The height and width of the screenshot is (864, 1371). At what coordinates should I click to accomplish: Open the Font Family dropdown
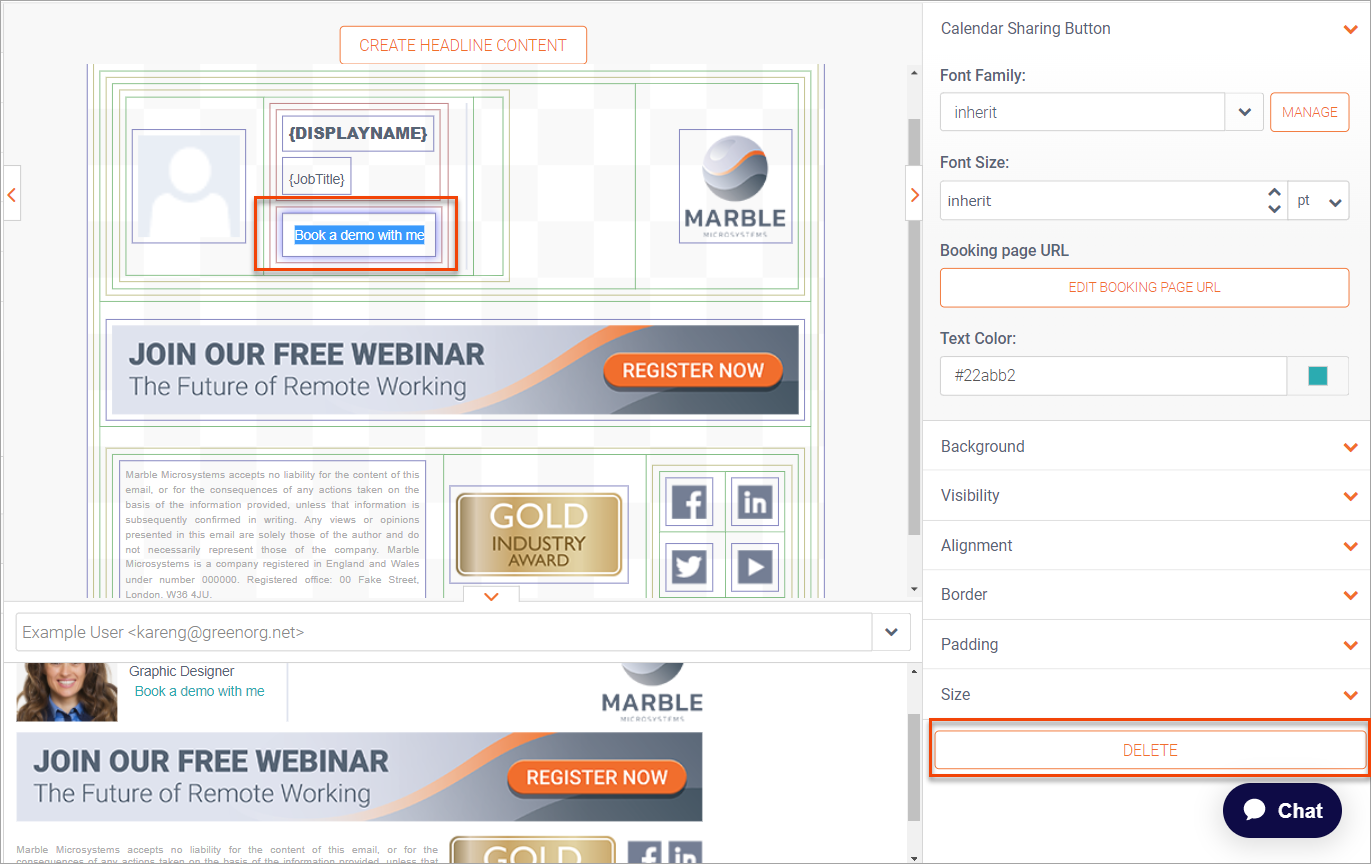[x=1244, y=112]
